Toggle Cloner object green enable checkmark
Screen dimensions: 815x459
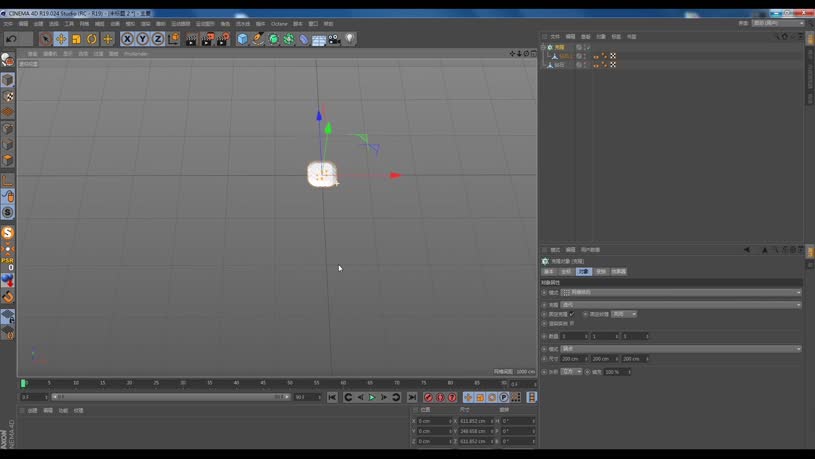click(x=588, y=47)
